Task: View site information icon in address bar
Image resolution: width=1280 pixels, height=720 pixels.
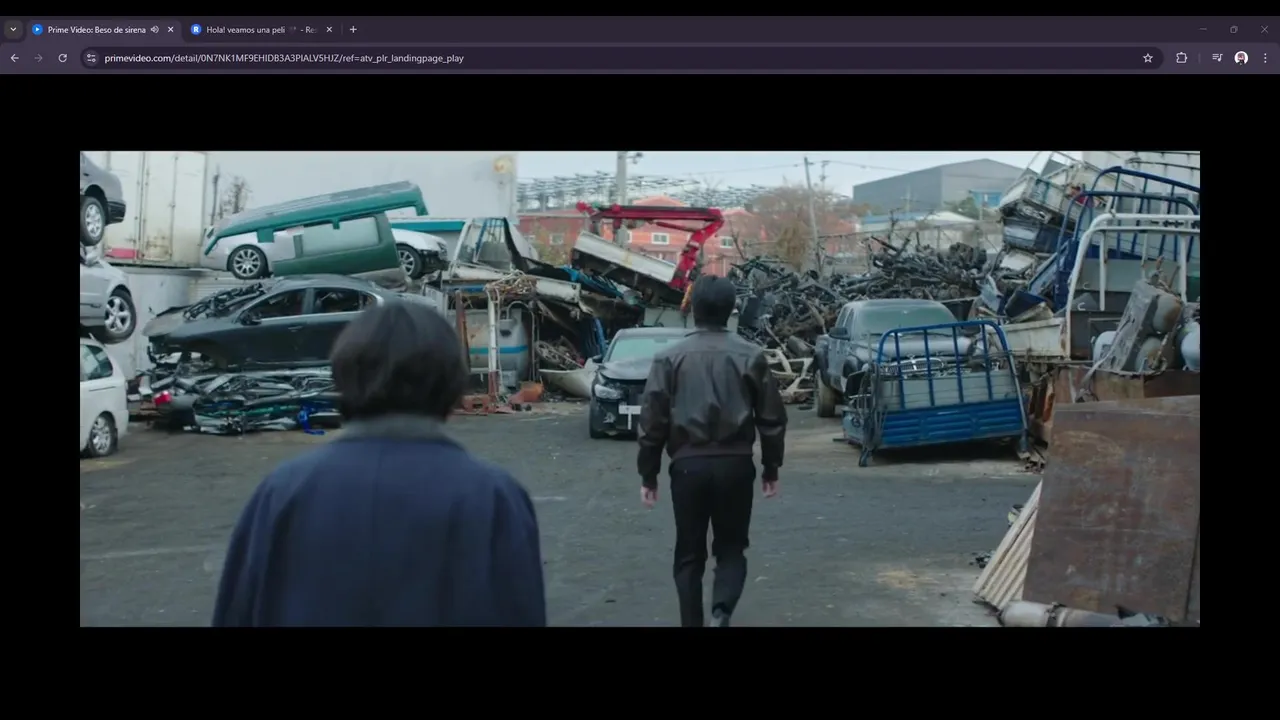Action: (x=91, y=58)
